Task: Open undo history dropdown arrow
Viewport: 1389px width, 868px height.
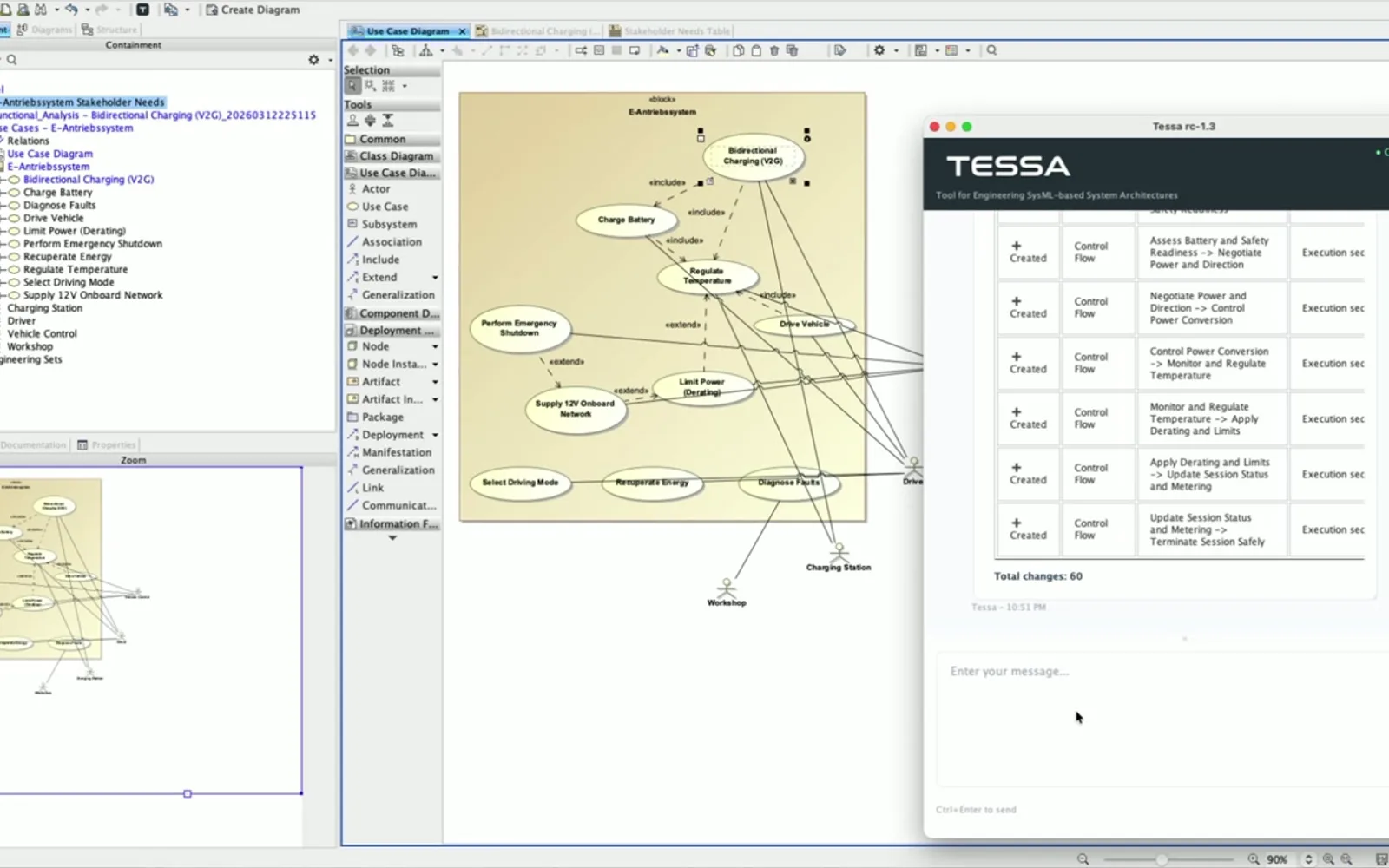Action: tap(87, 10)
